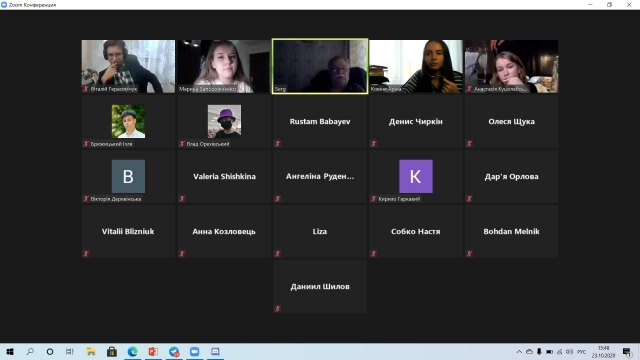Click muted mic icon on Олеся Щука tile
Screen dimensions: 640x360
(x=469, y=144)
